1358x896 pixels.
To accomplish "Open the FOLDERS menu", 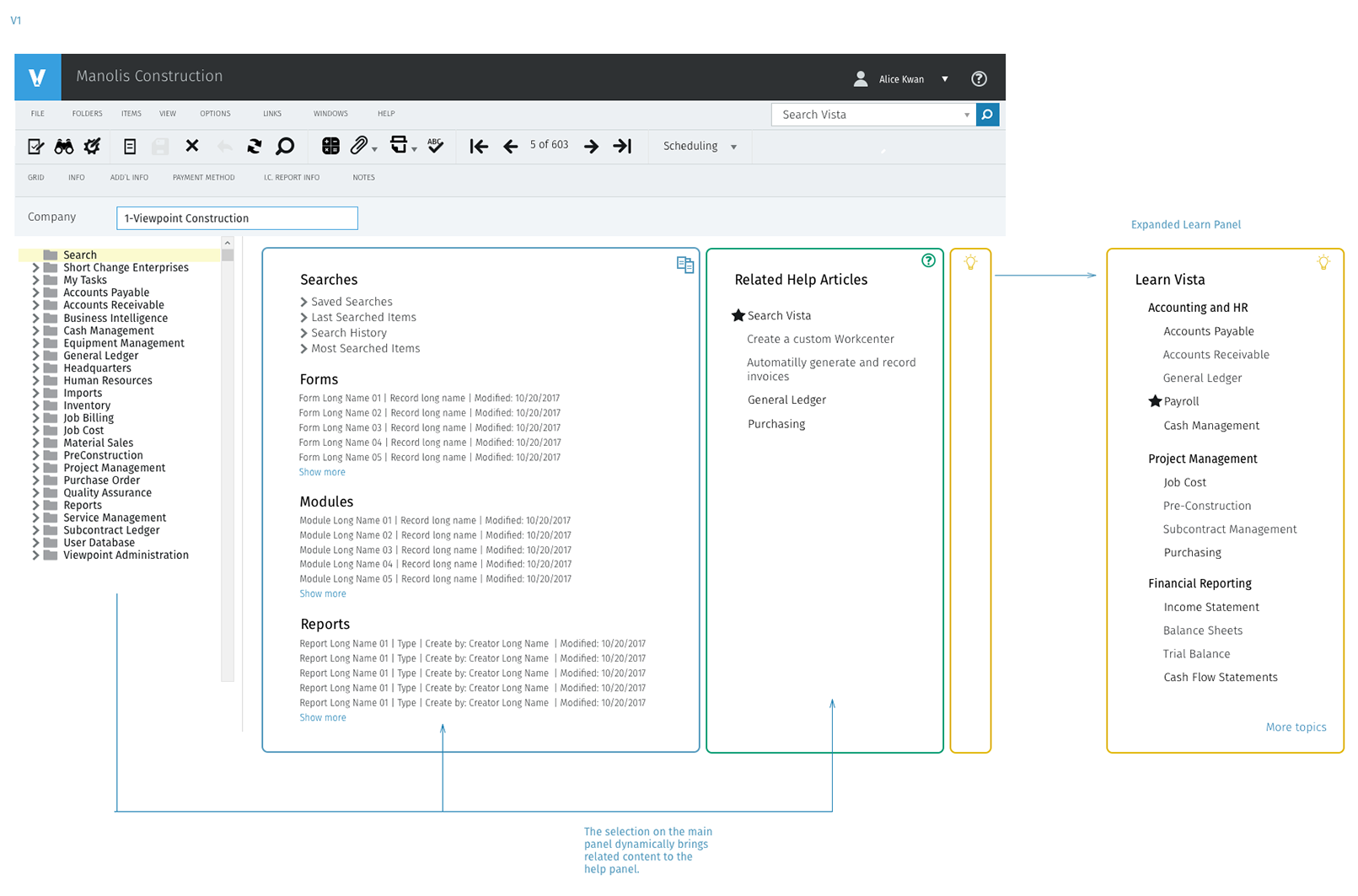I will (87, 114).
